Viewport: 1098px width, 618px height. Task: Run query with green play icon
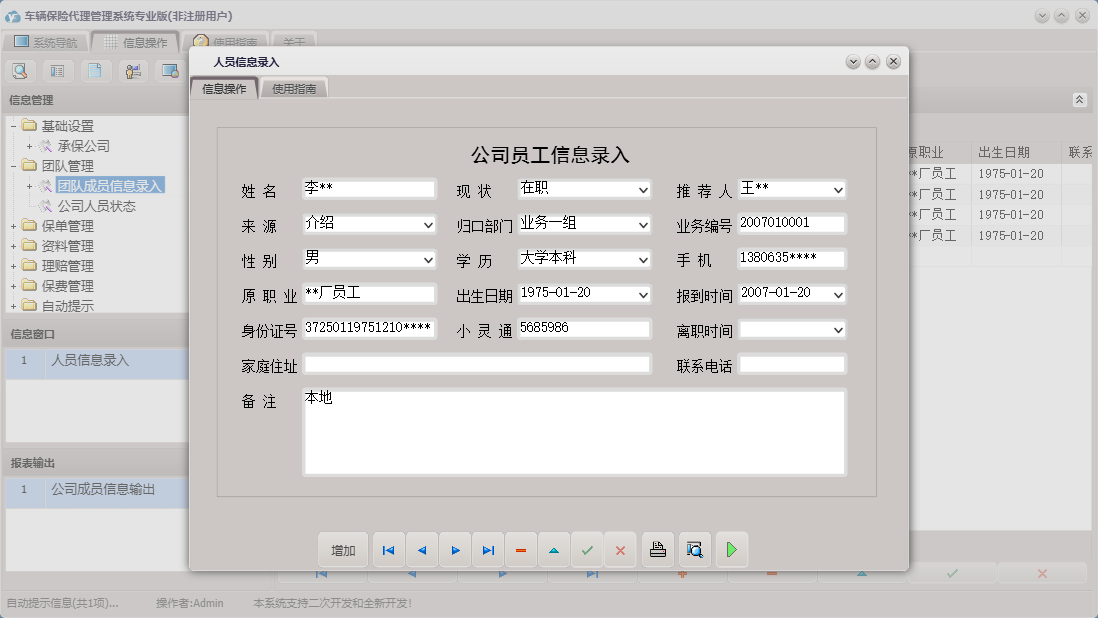coord(731,549)
